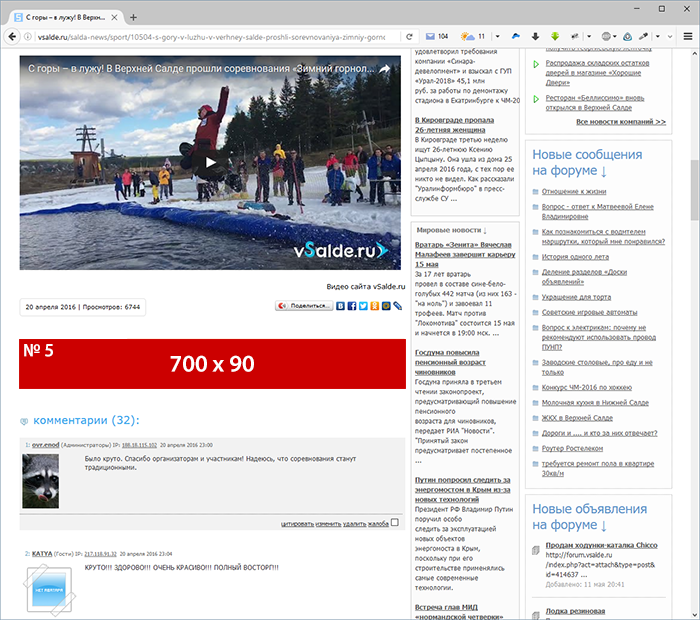Share the article on Twitter
This screenshot has width=700, height=620.
363,306
